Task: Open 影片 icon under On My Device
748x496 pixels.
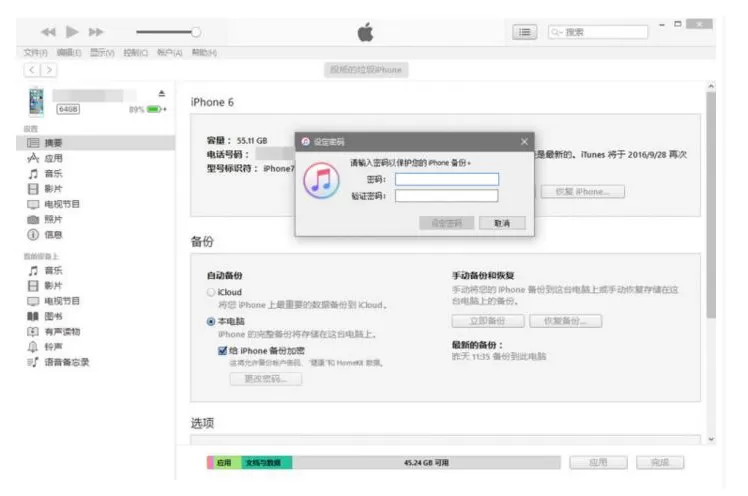Action: pyautogui.click(x=33, y=286)
